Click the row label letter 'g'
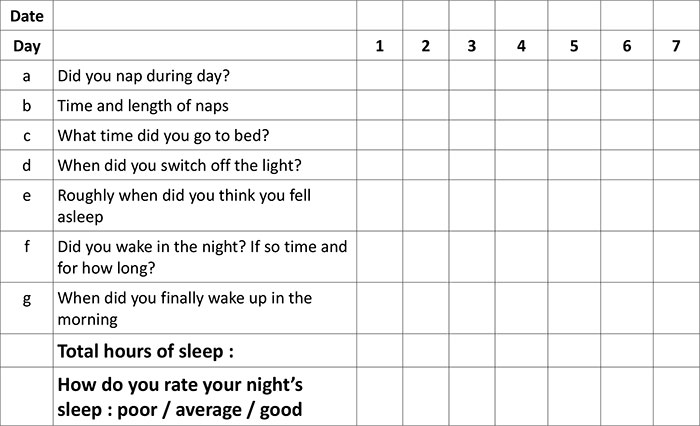The width and height of the screenshot is (700, 426). coord(27,299)
